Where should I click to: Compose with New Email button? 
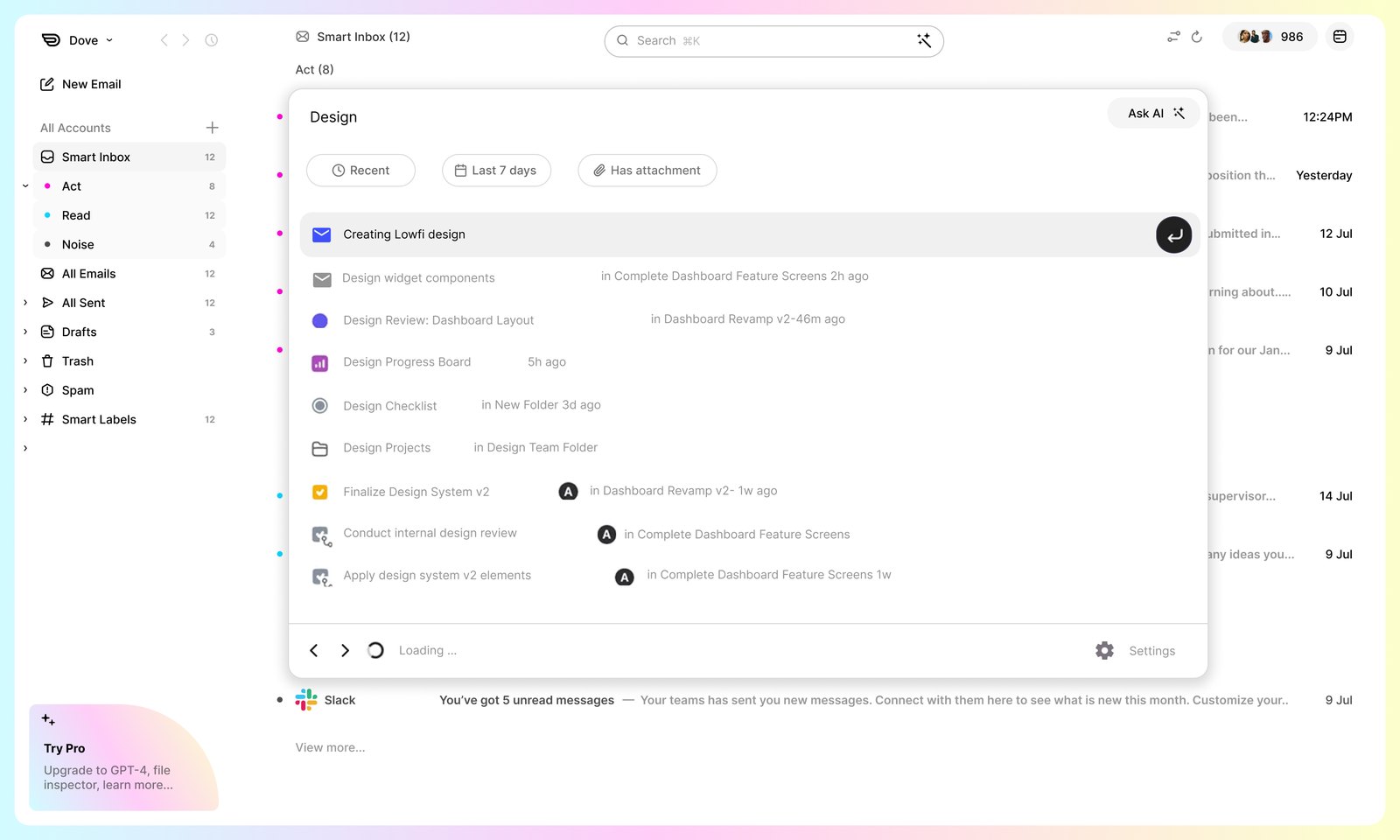(x=80, y=84)
